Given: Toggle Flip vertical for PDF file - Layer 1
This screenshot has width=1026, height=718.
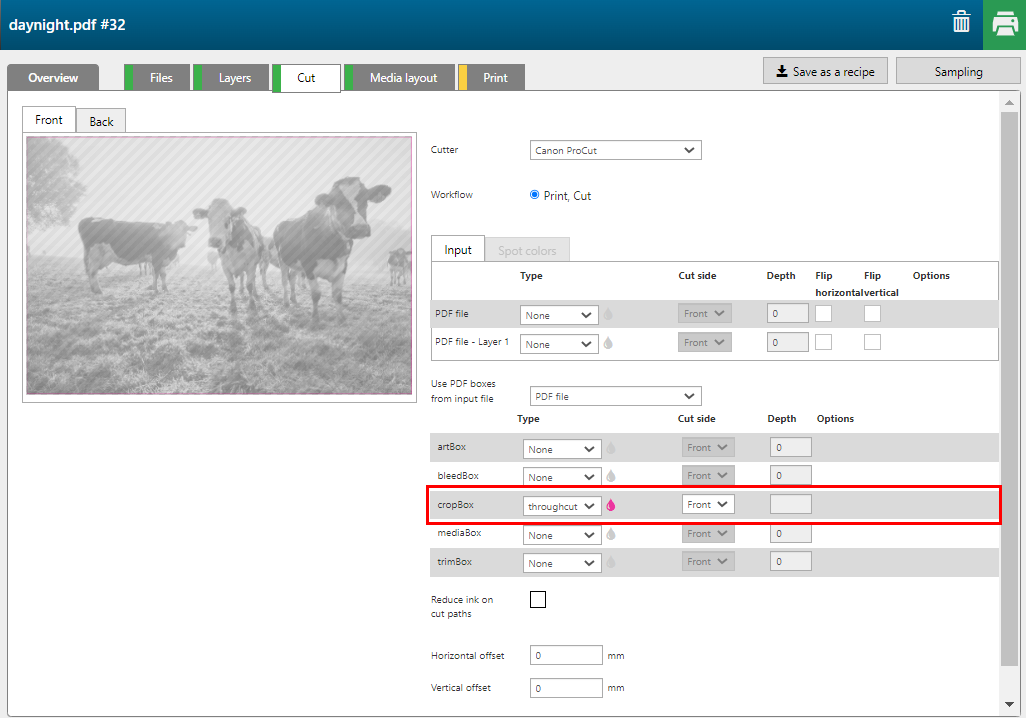Looking at the screenshot, I should pos(872,342).
